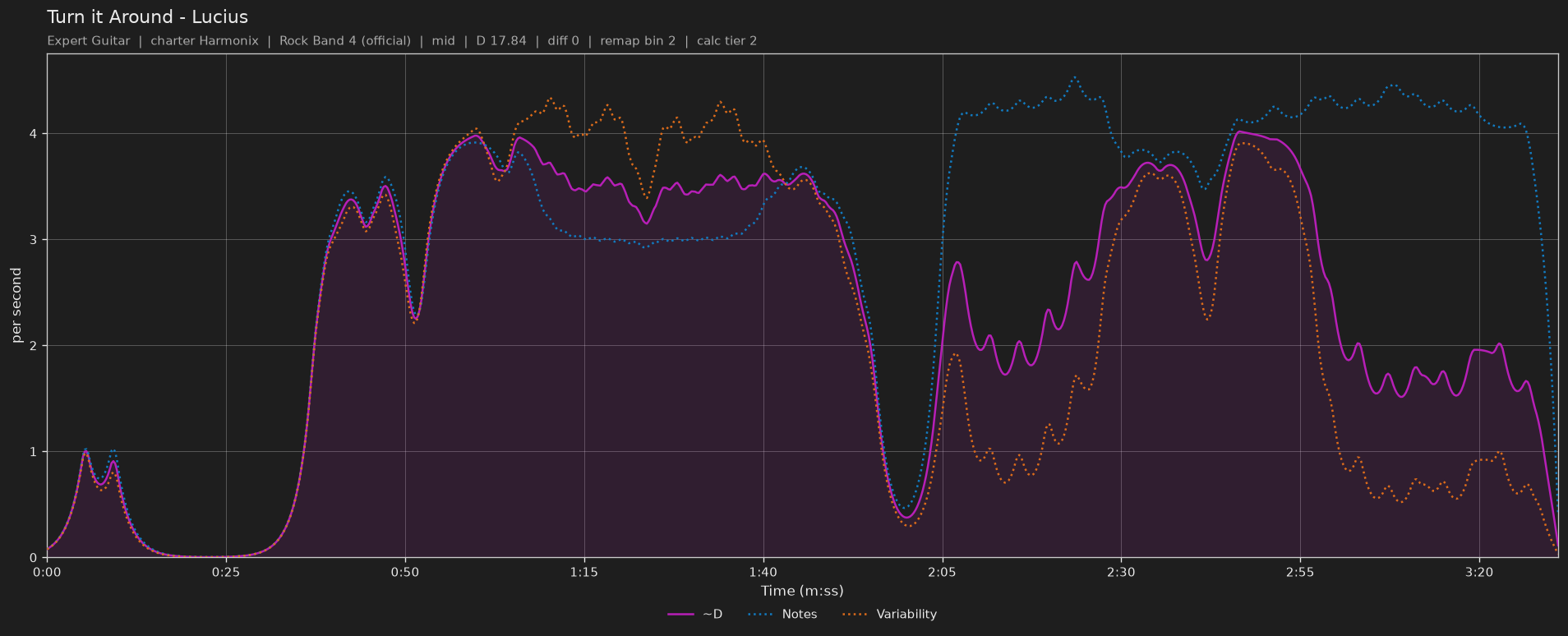The image size is (1568, 636).
Task: Click the 0:00 x-axis tick label
Action: coord(47,572)
